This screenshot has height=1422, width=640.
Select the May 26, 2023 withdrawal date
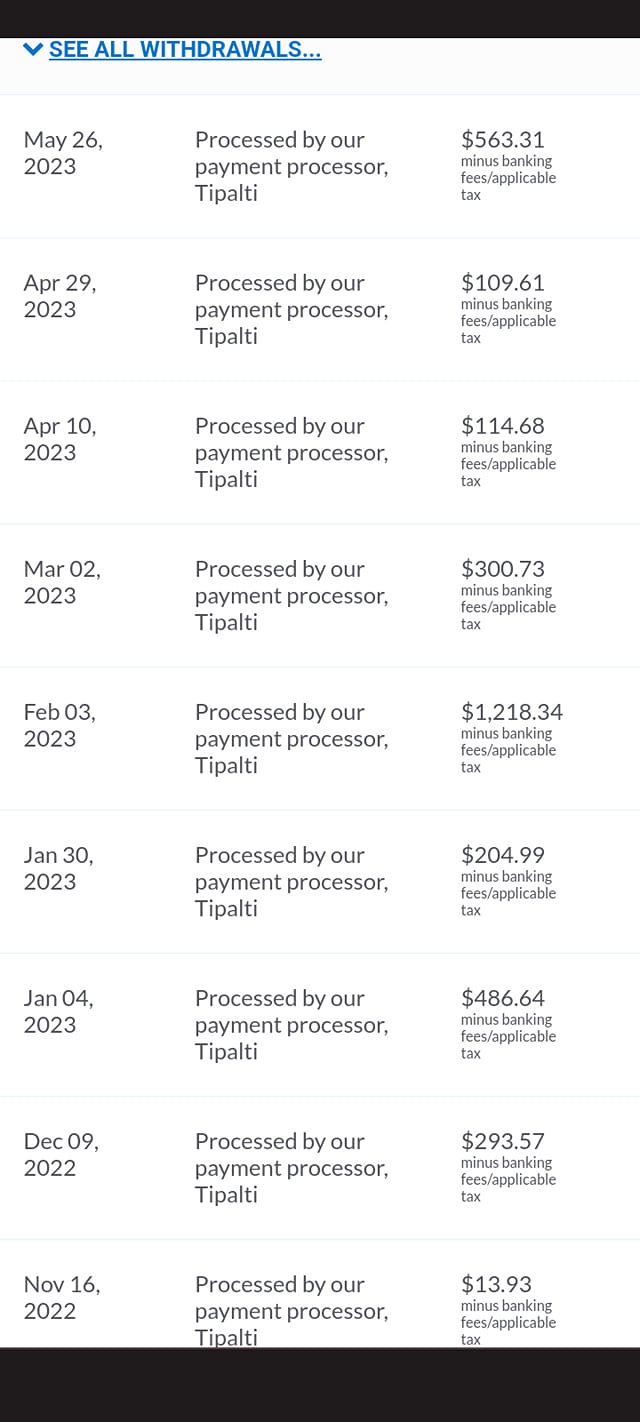click(x=62, y=153)
